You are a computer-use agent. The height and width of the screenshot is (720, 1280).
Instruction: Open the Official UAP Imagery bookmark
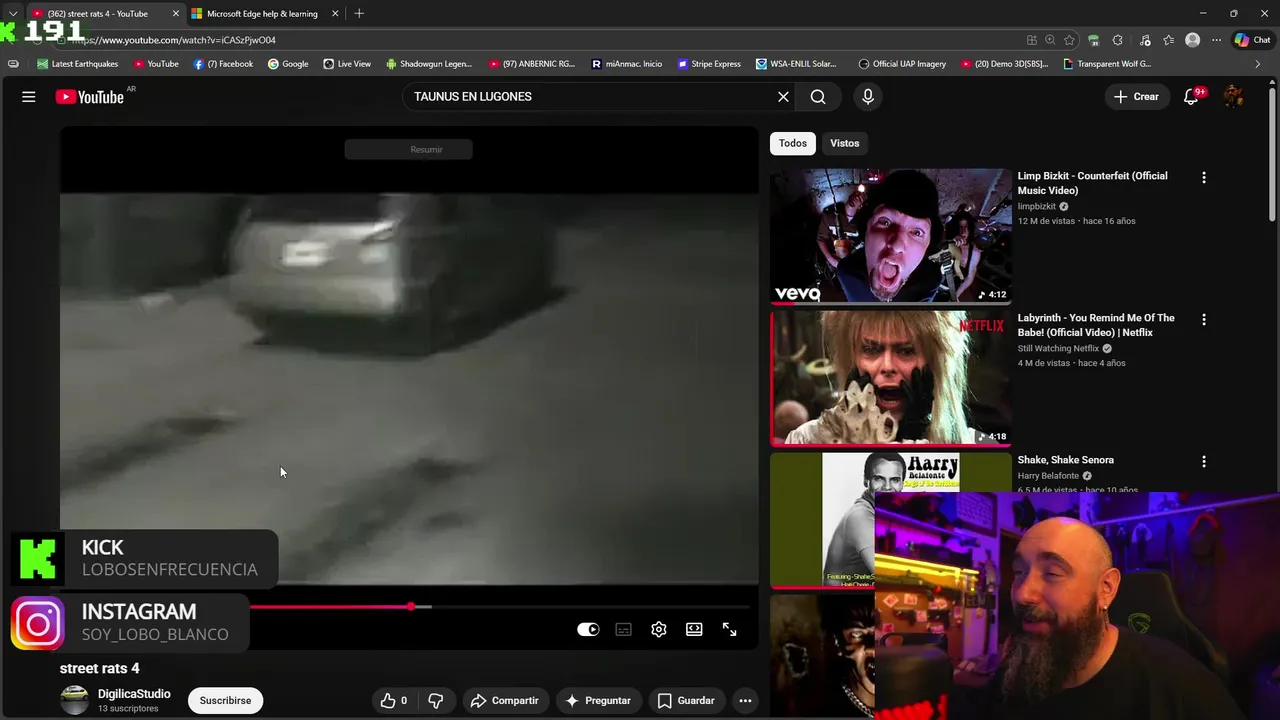point(902,64)
